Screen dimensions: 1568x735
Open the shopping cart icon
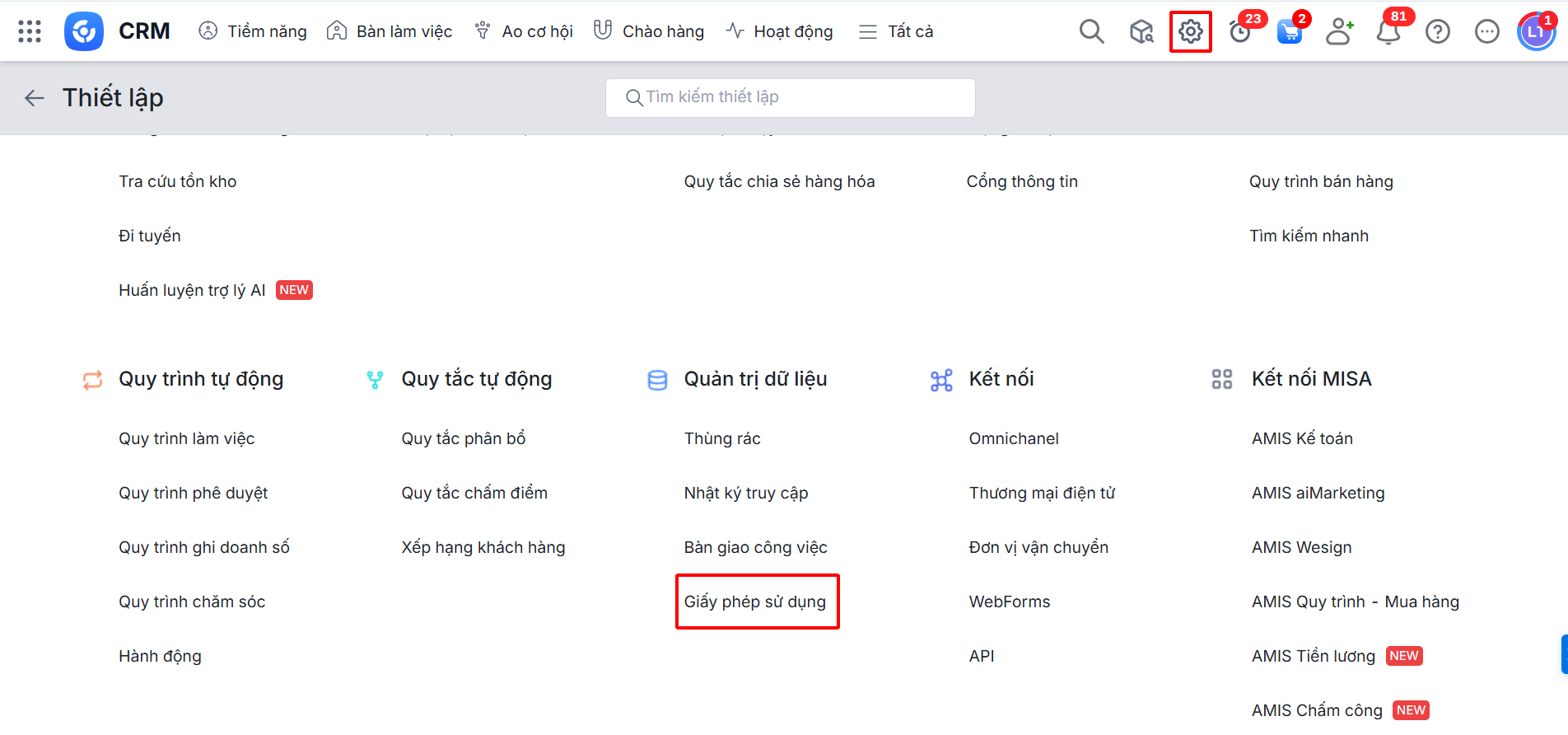[1289, 32]
